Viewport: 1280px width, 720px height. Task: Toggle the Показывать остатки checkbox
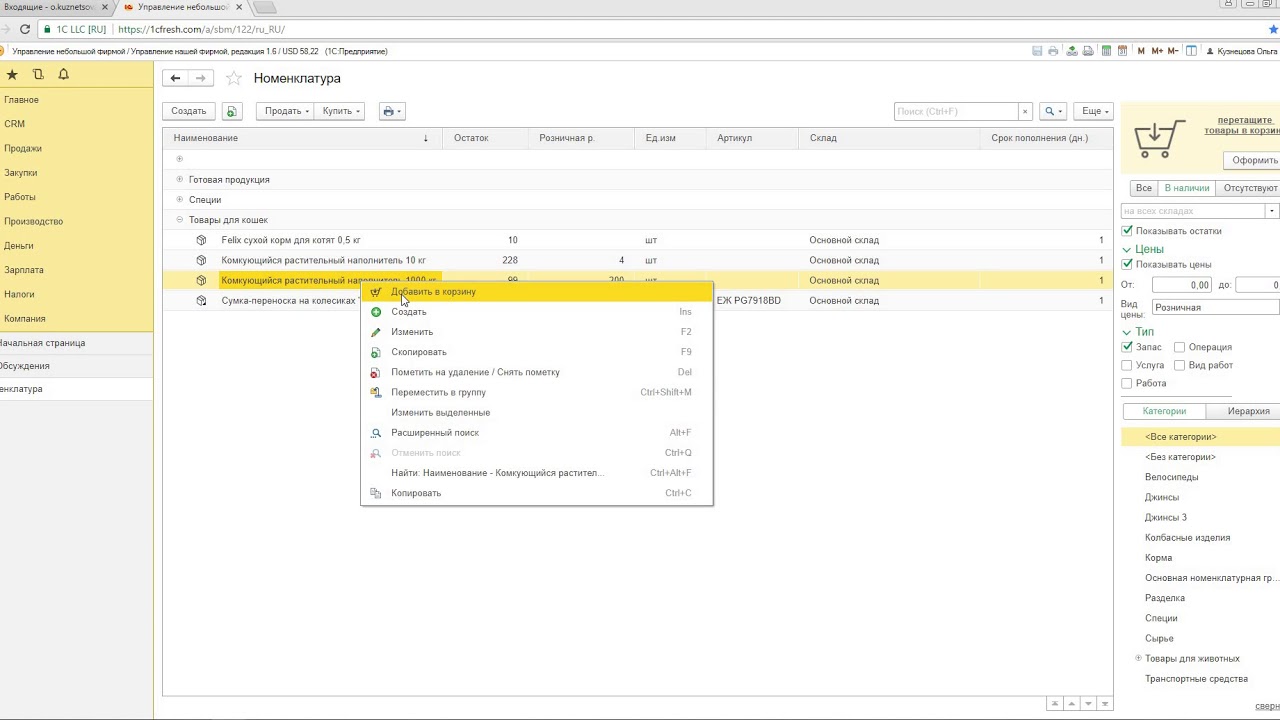[x=1128, y=231]
